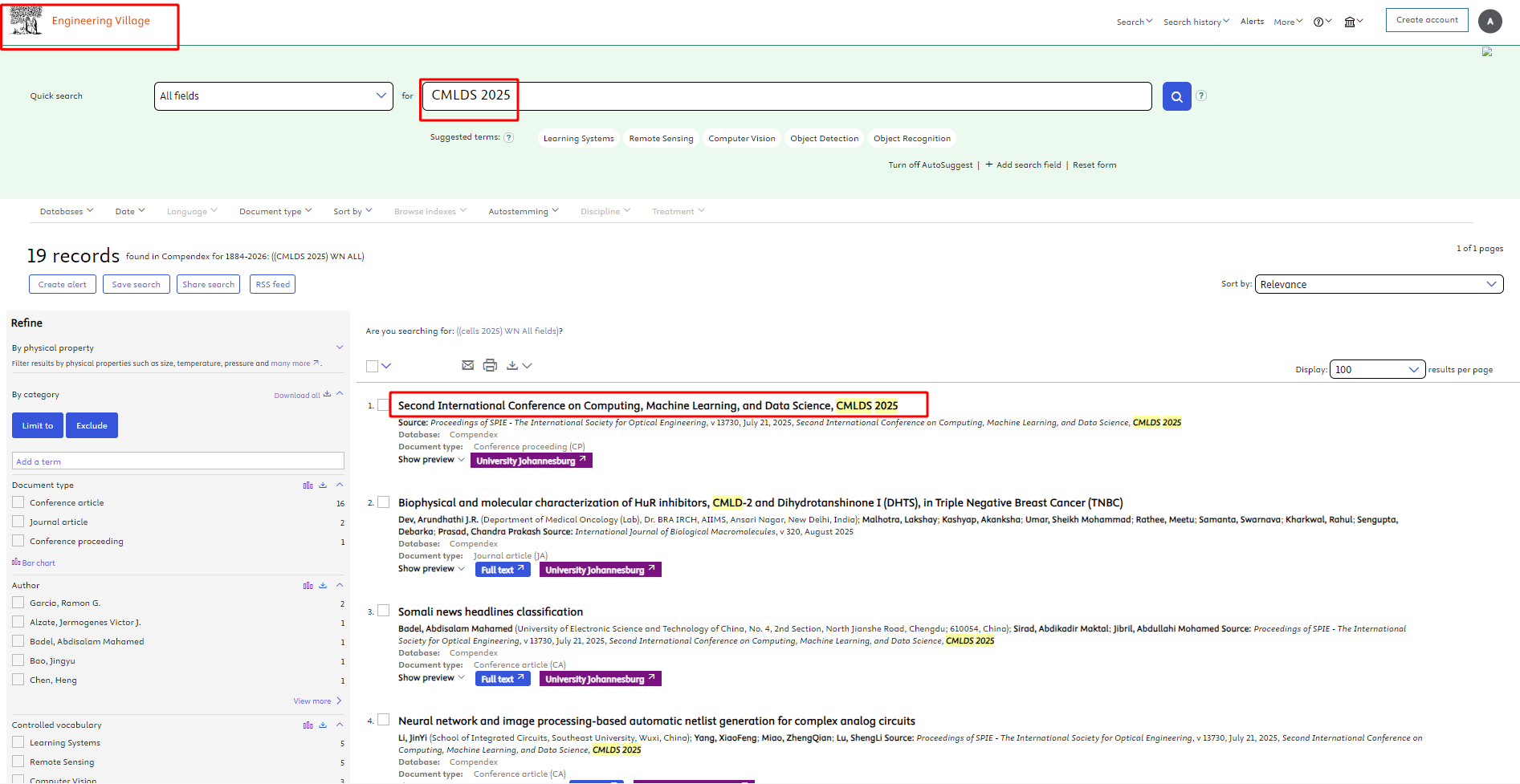Download Author facet data icon

(323, 585)
